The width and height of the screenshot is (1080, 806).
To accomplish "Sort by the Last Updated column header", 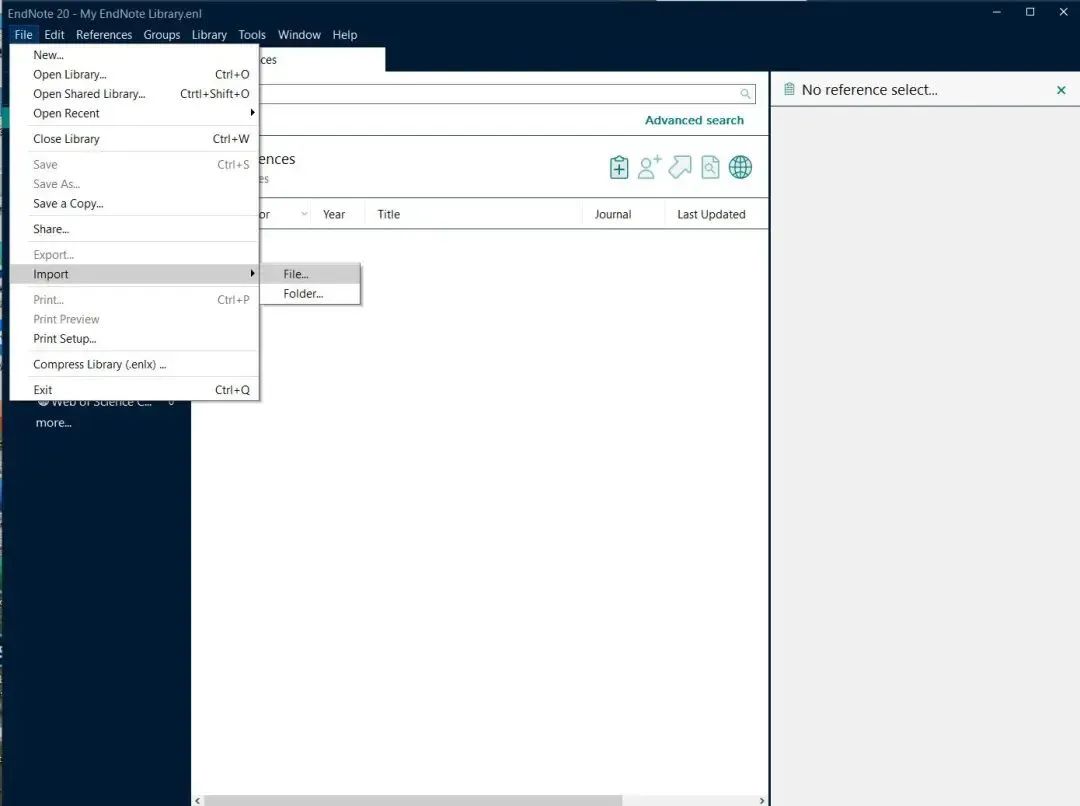I will 712,214.
